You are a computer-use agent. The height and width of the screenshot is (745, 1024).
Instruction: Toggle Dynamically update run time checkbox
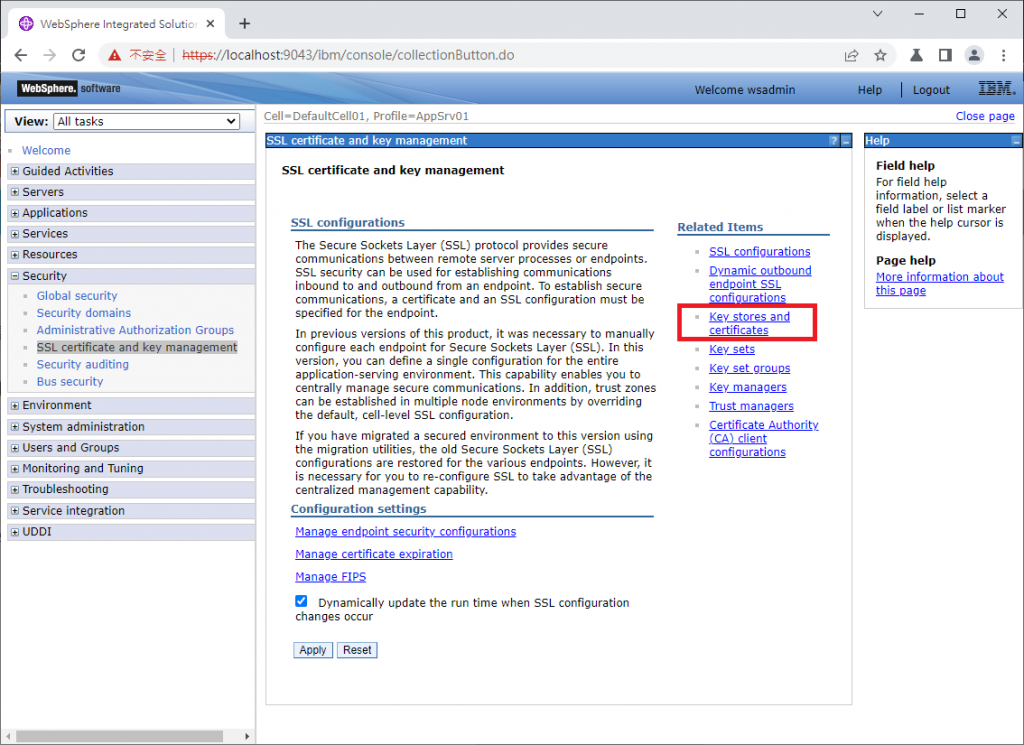[x=301, y=601]
